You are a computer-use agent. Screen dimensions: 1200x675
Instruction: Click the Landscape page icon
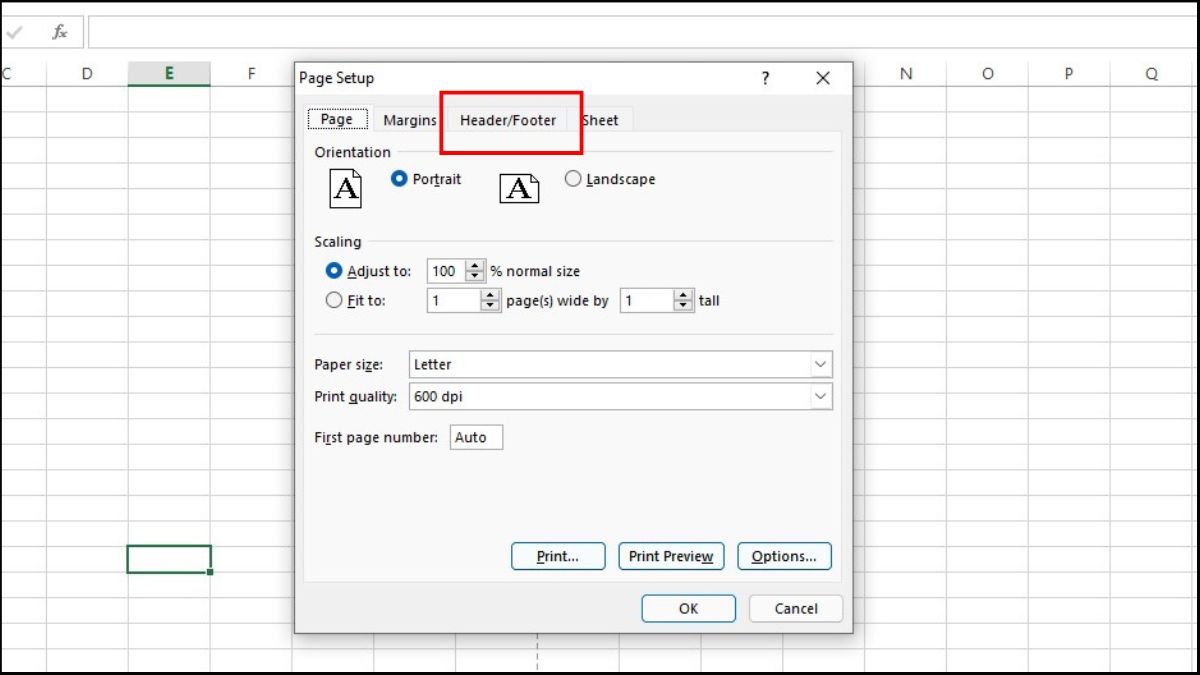click(519, 188)
